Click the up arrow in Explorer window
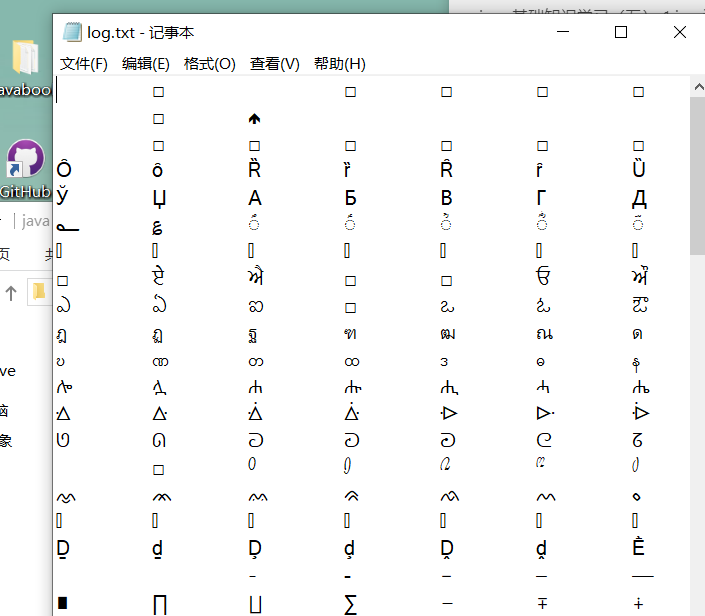Image resolution: width=705 pixels, height=616 pixels. click(x=11, y=293)
